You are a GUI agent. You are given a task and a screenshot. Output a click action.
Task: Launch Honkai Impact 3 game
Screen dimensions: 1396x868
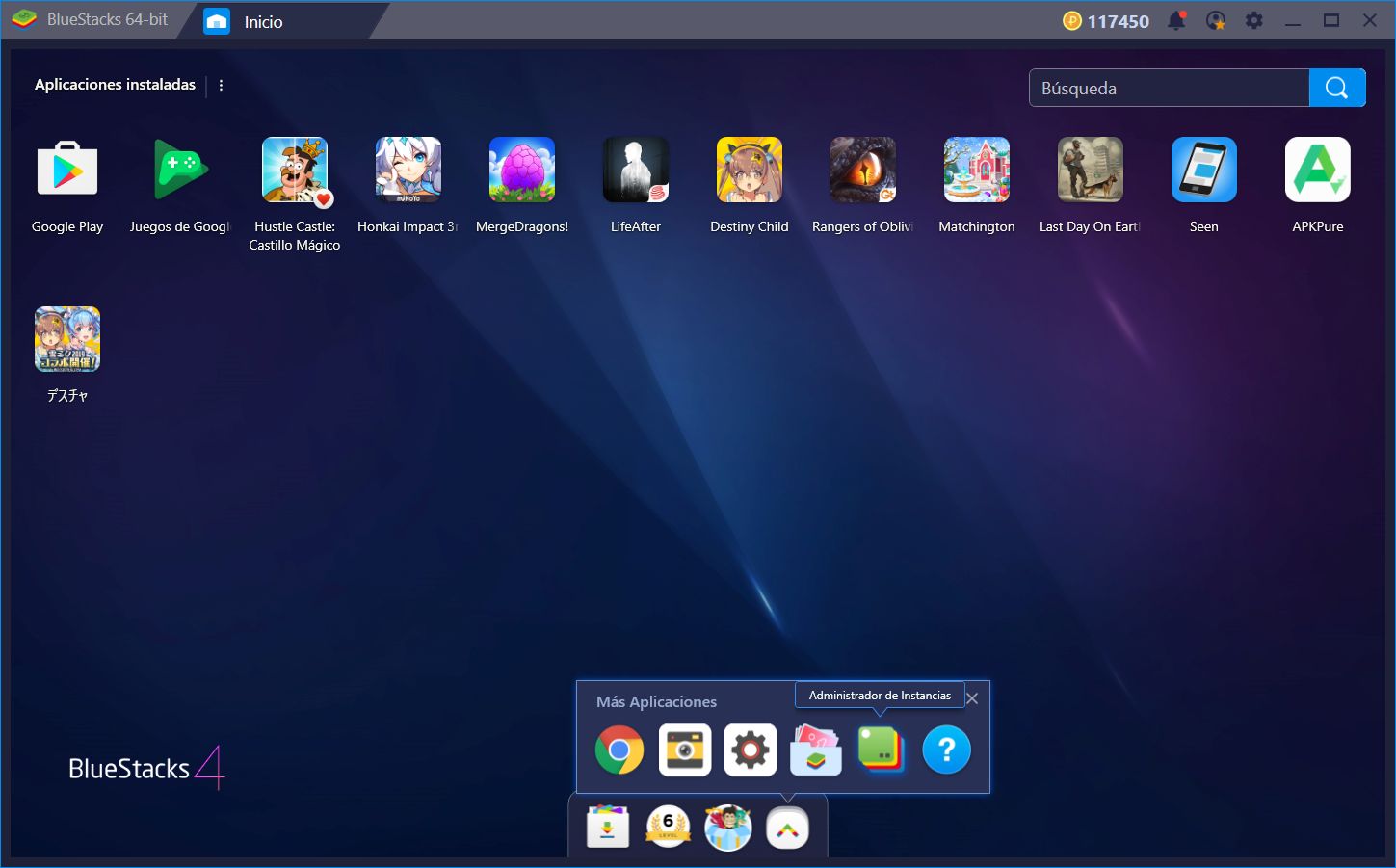tap(408, 171)
